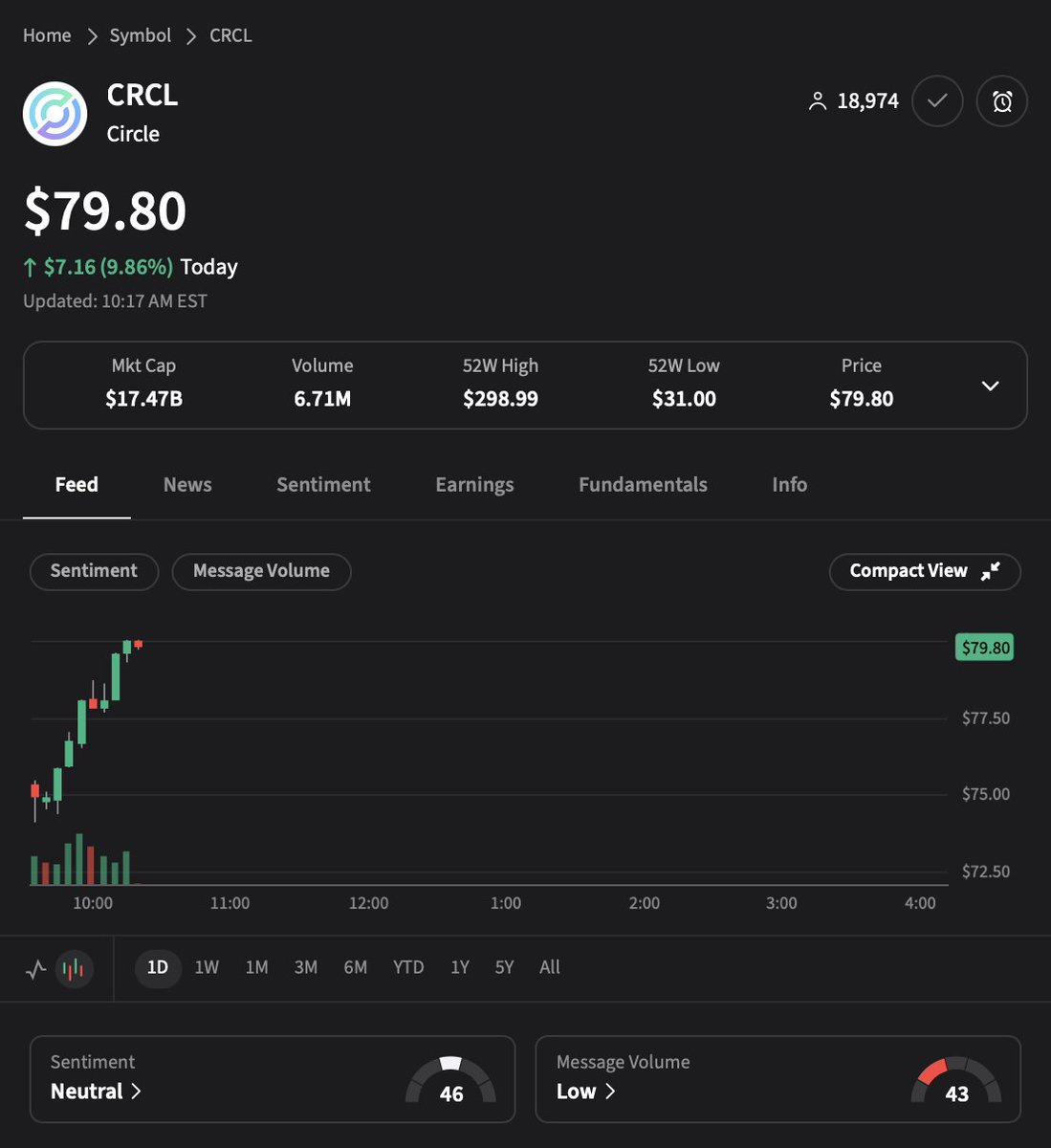This screenshot has height=1148, width=1051.
Task: Click the $7.16 (9.86%) change text
Action: 108,267
